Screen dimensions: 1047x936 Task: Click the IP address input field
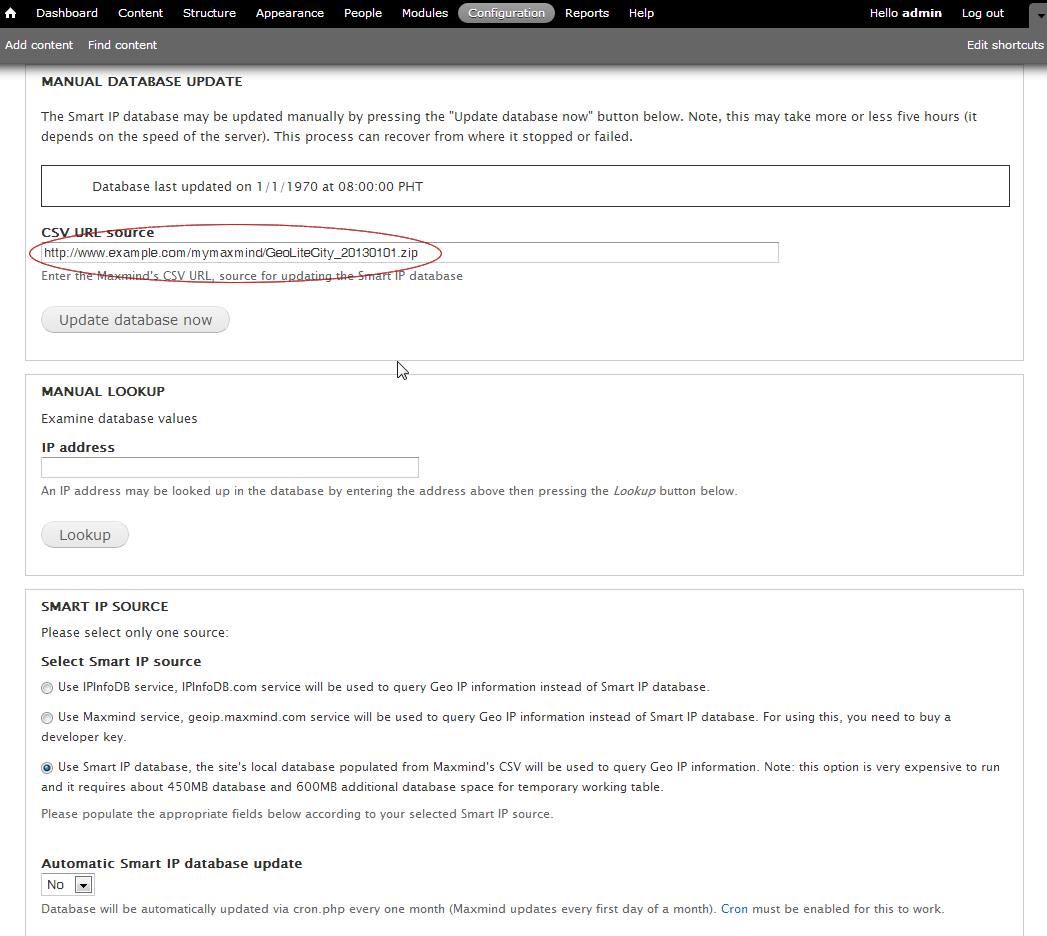(x=229, y=467)
